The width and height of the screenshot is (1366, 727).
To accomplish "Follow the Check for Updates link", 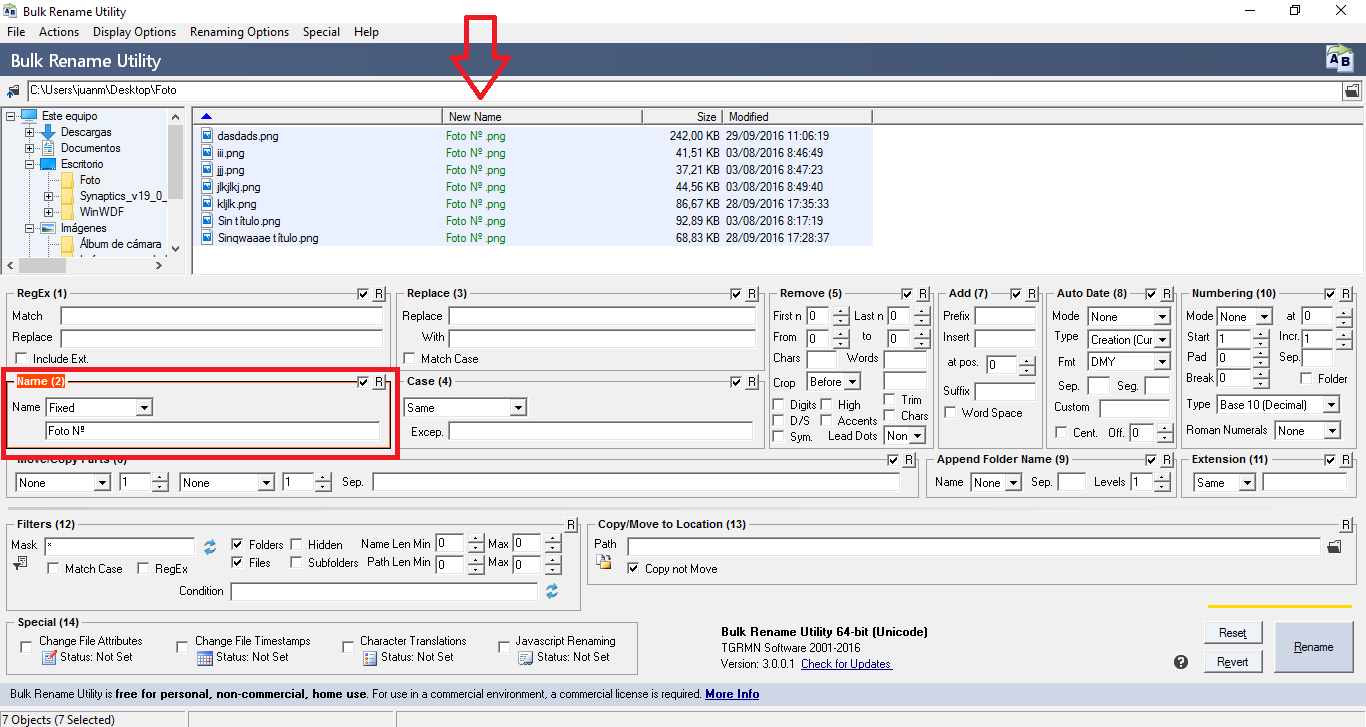I will (846, 664).
